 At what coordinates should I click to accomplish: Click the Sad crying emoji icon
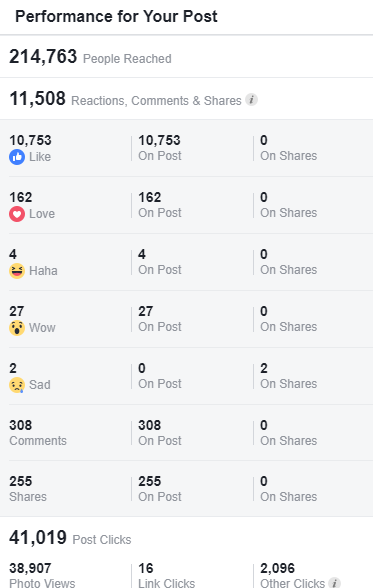(17, 385)
